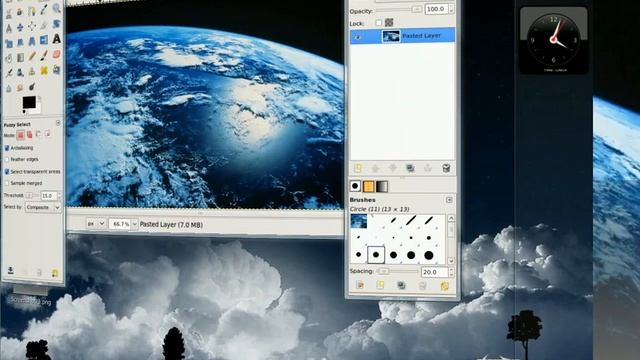Select the Measure tool
Viewport: 640px width, 360px height.
pyautogui.click(x=8, y=29)
